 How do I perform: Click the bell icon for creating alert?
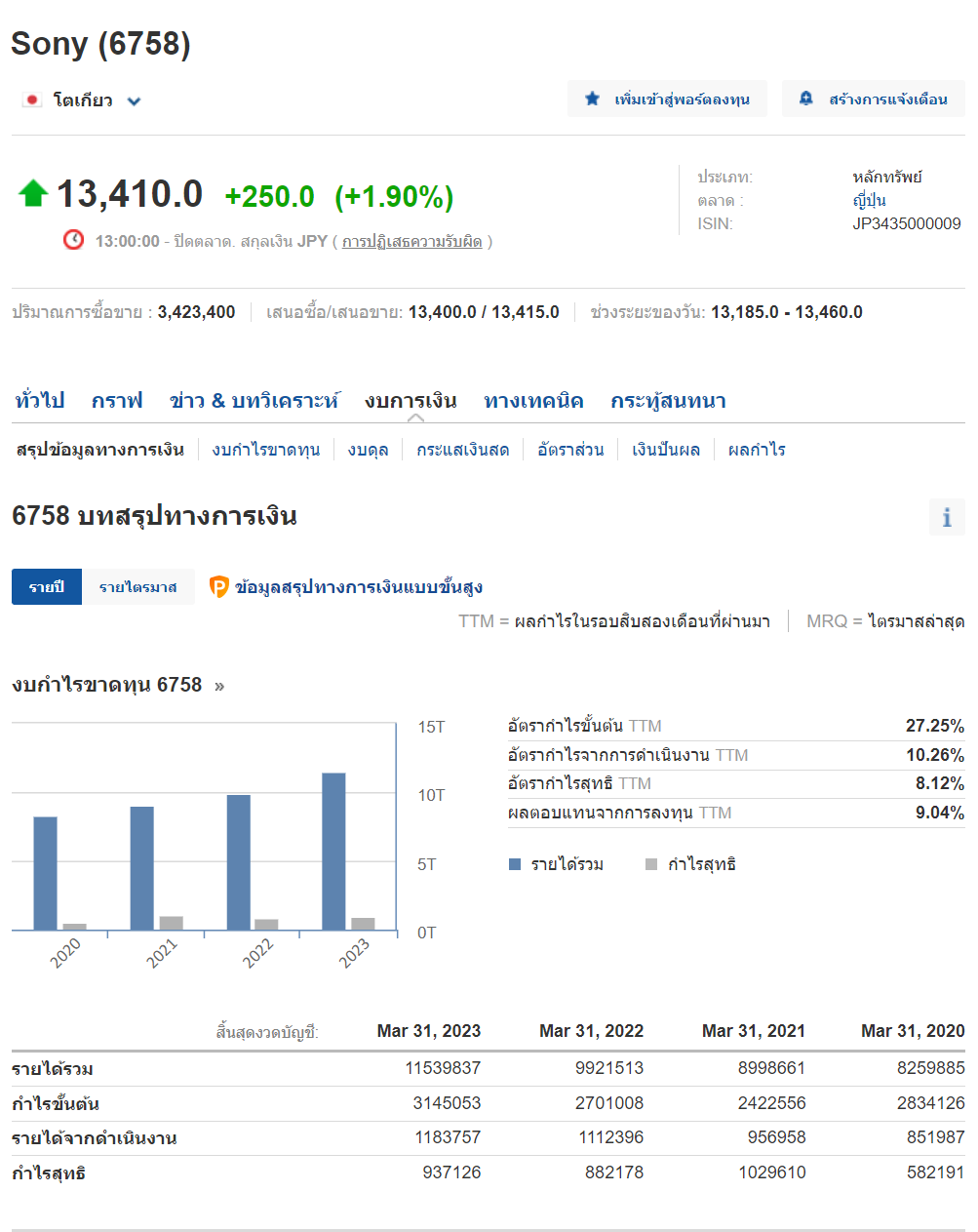[806, 99]
